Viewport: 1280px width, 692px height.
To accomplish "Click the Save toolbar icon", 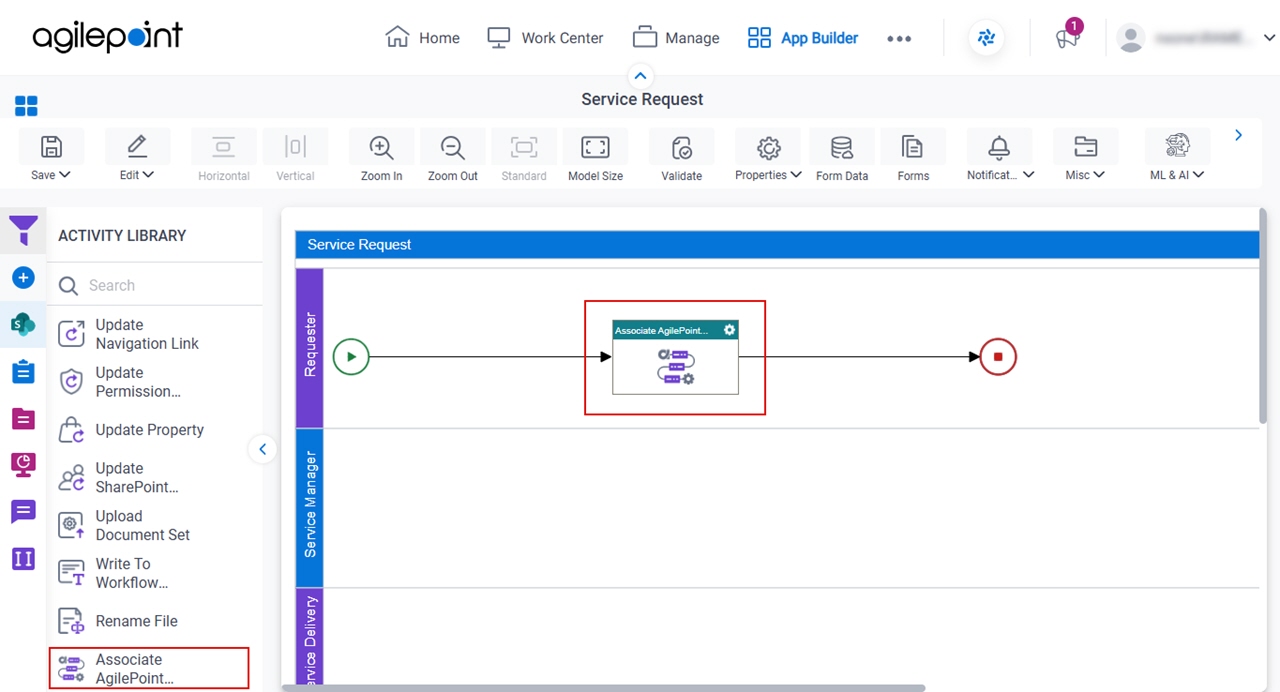I will 51,147.
